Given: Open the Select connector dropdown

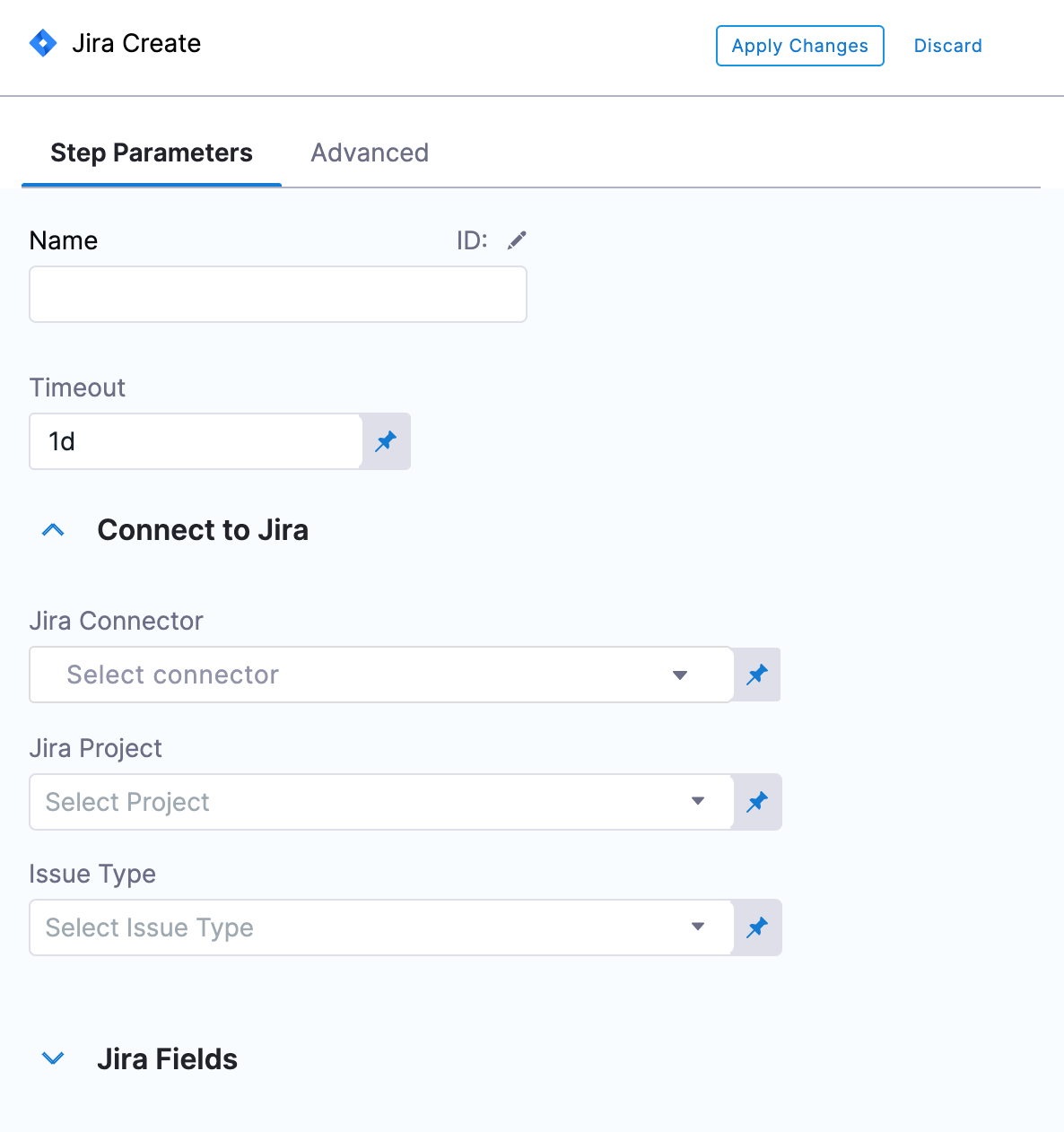Looking at the screenshot, I should (381, 675).
